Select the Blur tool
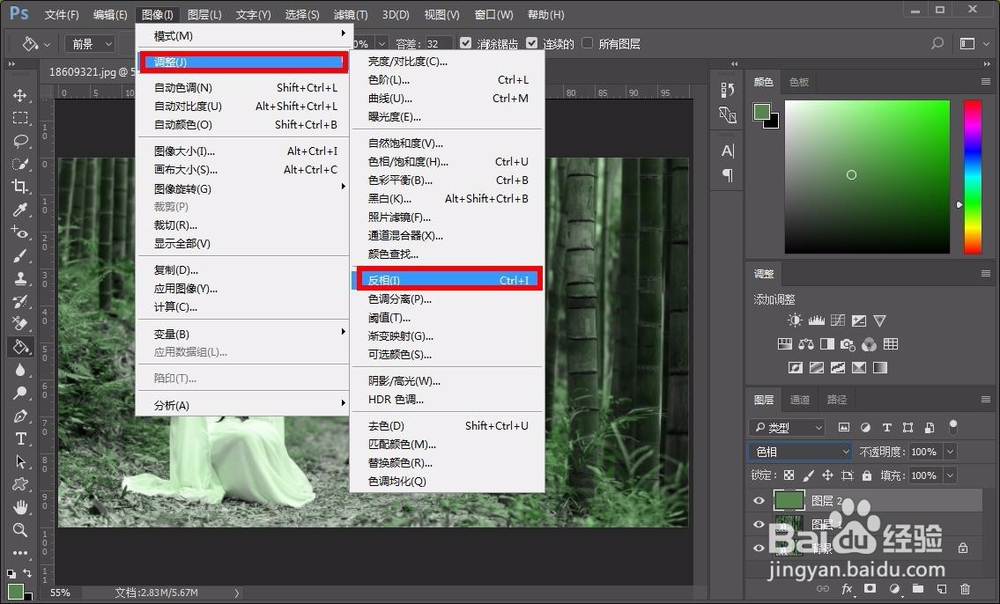 [x=20, y=370]
